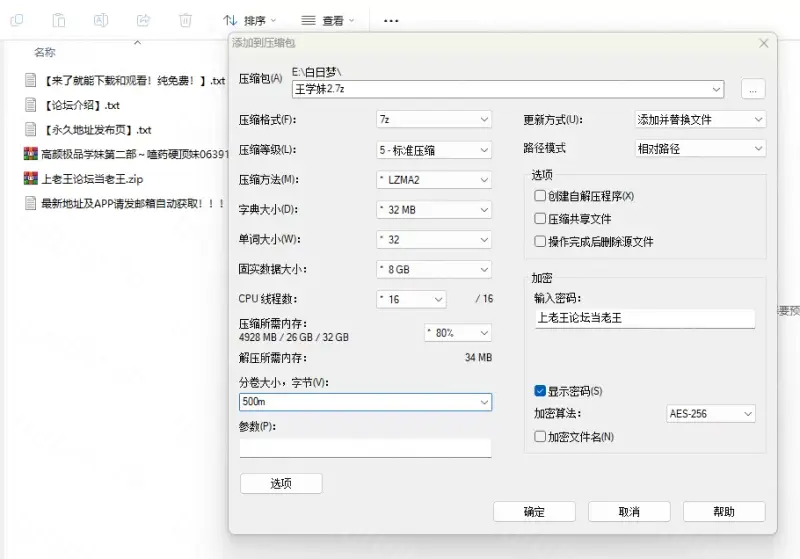Click the browse '...' button for archive path
The width and height of the screenshot is (800, 559).
point(753,89)
